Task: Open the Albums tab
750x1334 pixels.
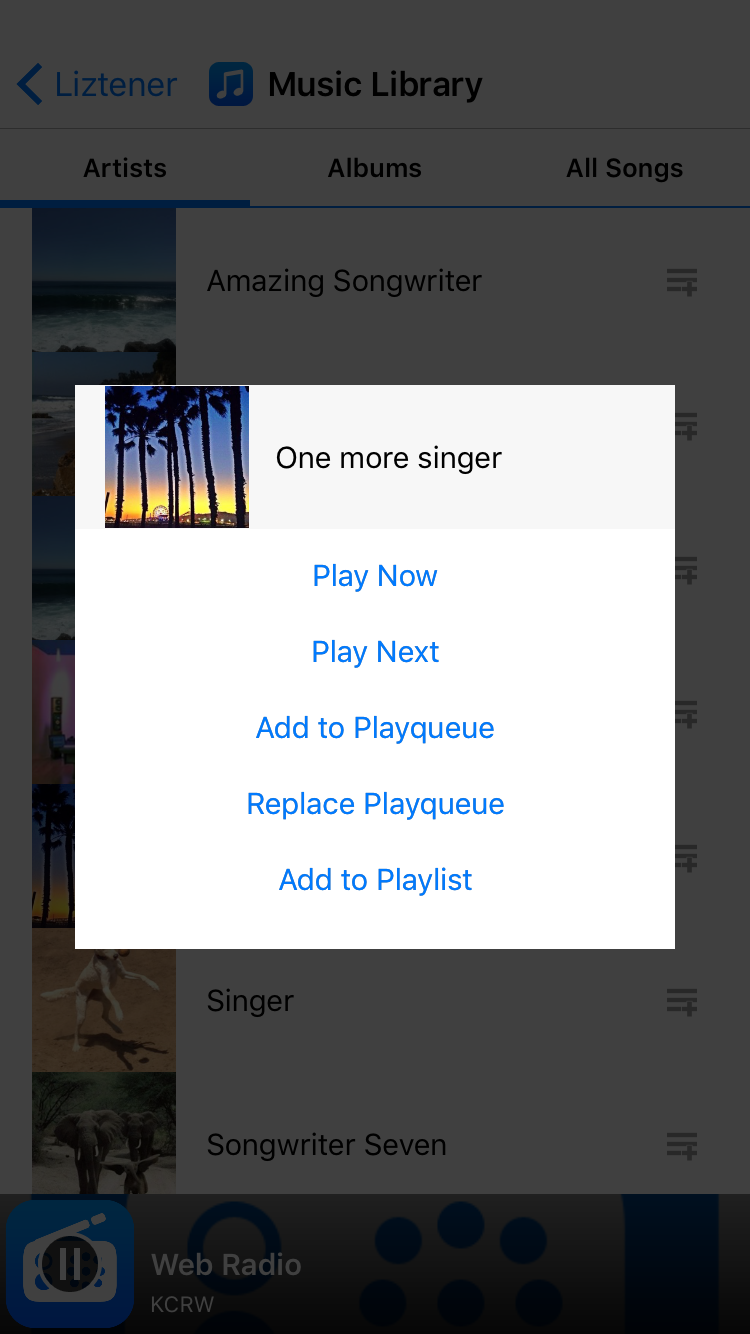Action: (375, 168)
